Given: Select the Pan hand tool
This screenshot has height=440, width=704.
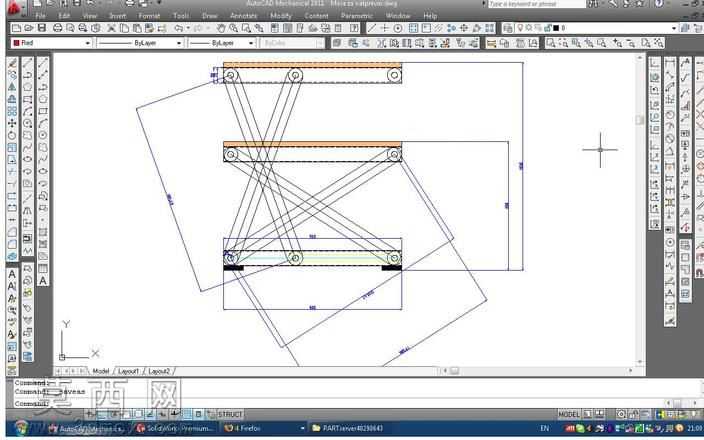Looking at the screenshot, I should [x=221, y=28].
